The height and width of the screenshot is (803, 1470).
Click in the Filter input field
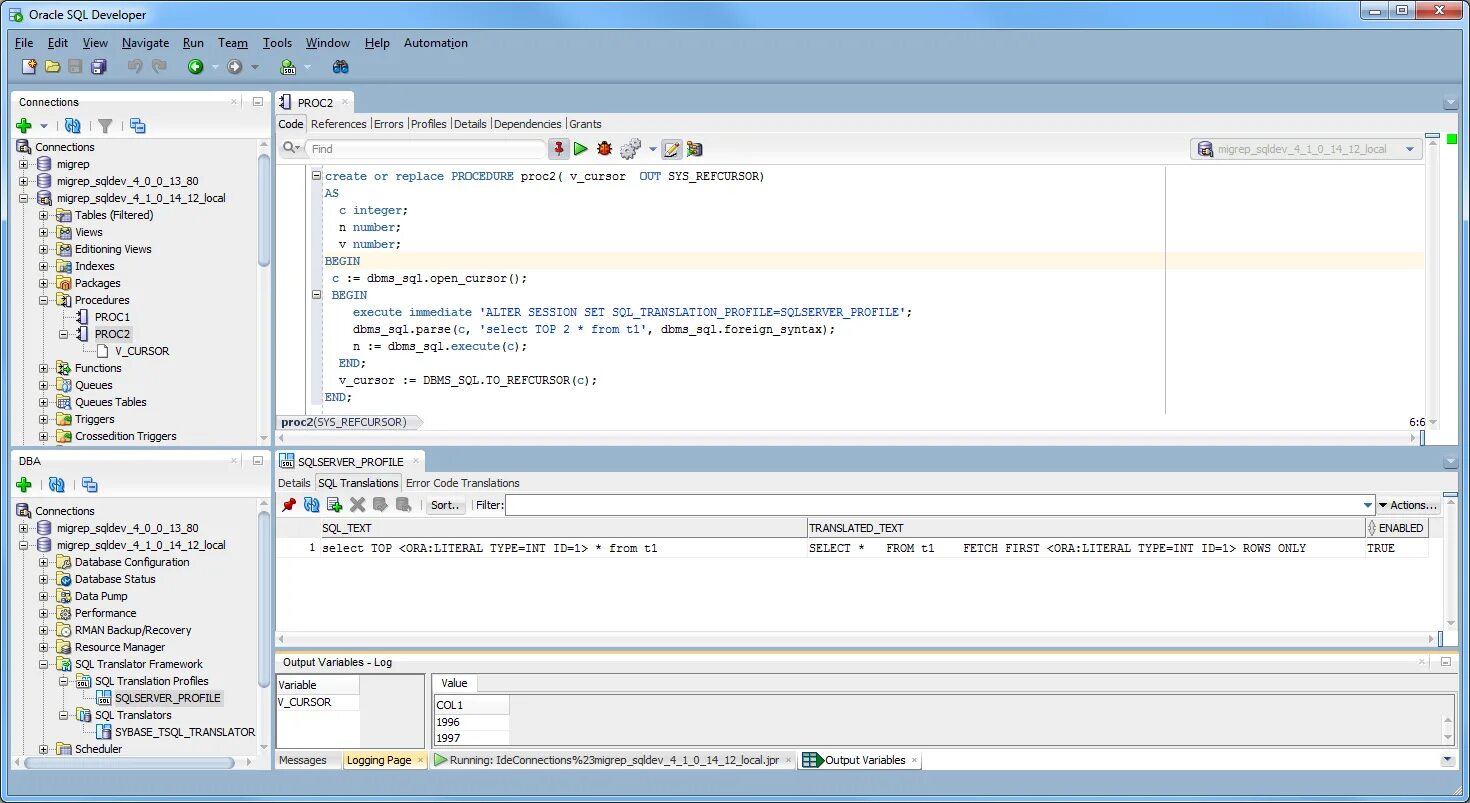point(933,505)
